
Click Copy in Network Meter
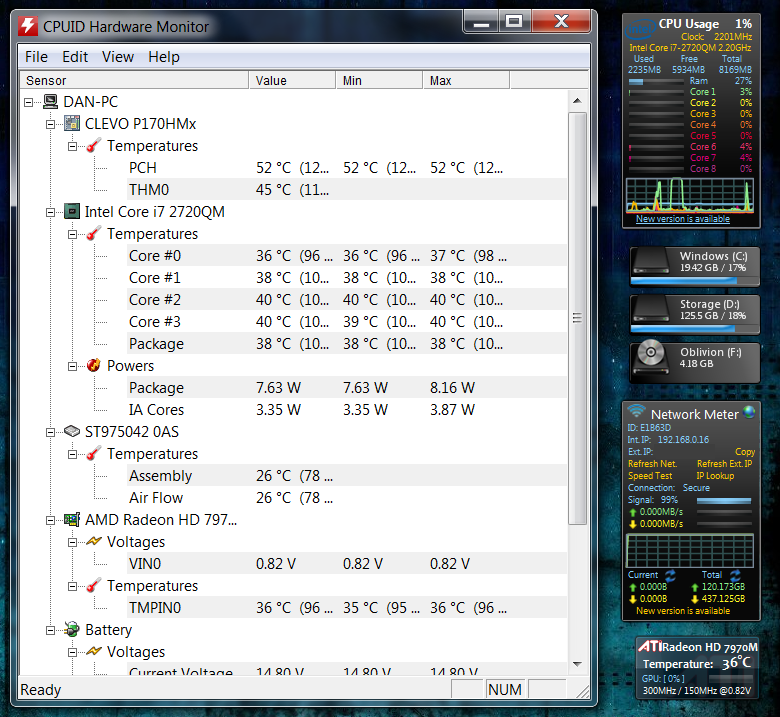[745, 451]
